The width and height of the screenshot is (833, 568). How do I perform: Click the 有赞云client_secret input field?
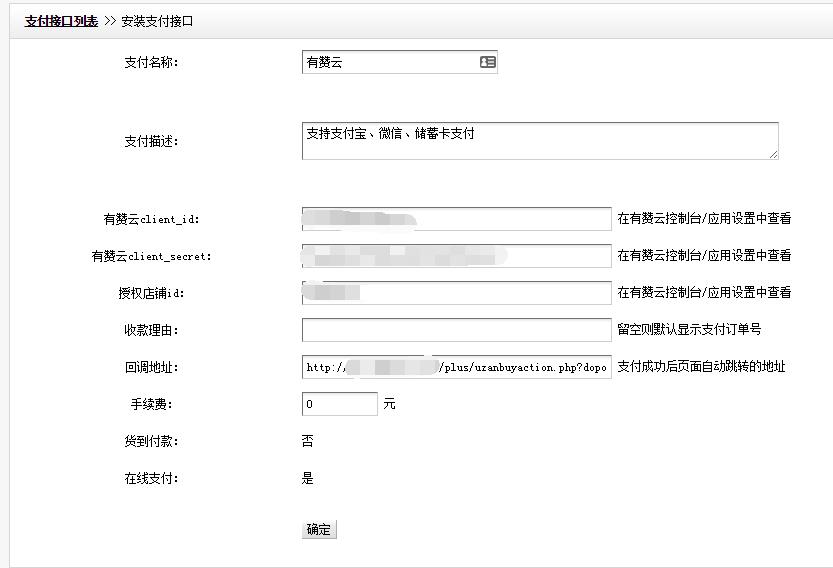(x=456, y=256)
